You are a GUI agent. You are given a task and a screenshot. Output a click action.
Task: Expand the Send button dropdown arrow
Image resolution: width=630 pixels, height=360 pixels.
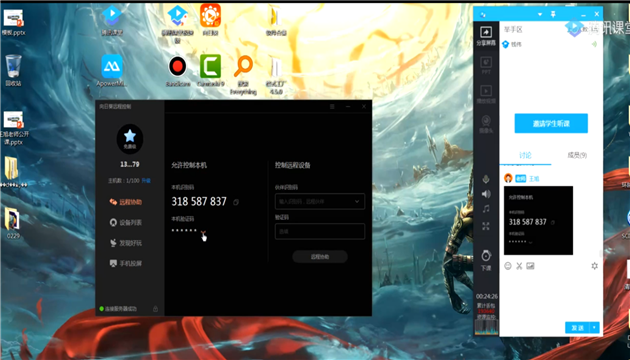[x=594, y=328]
